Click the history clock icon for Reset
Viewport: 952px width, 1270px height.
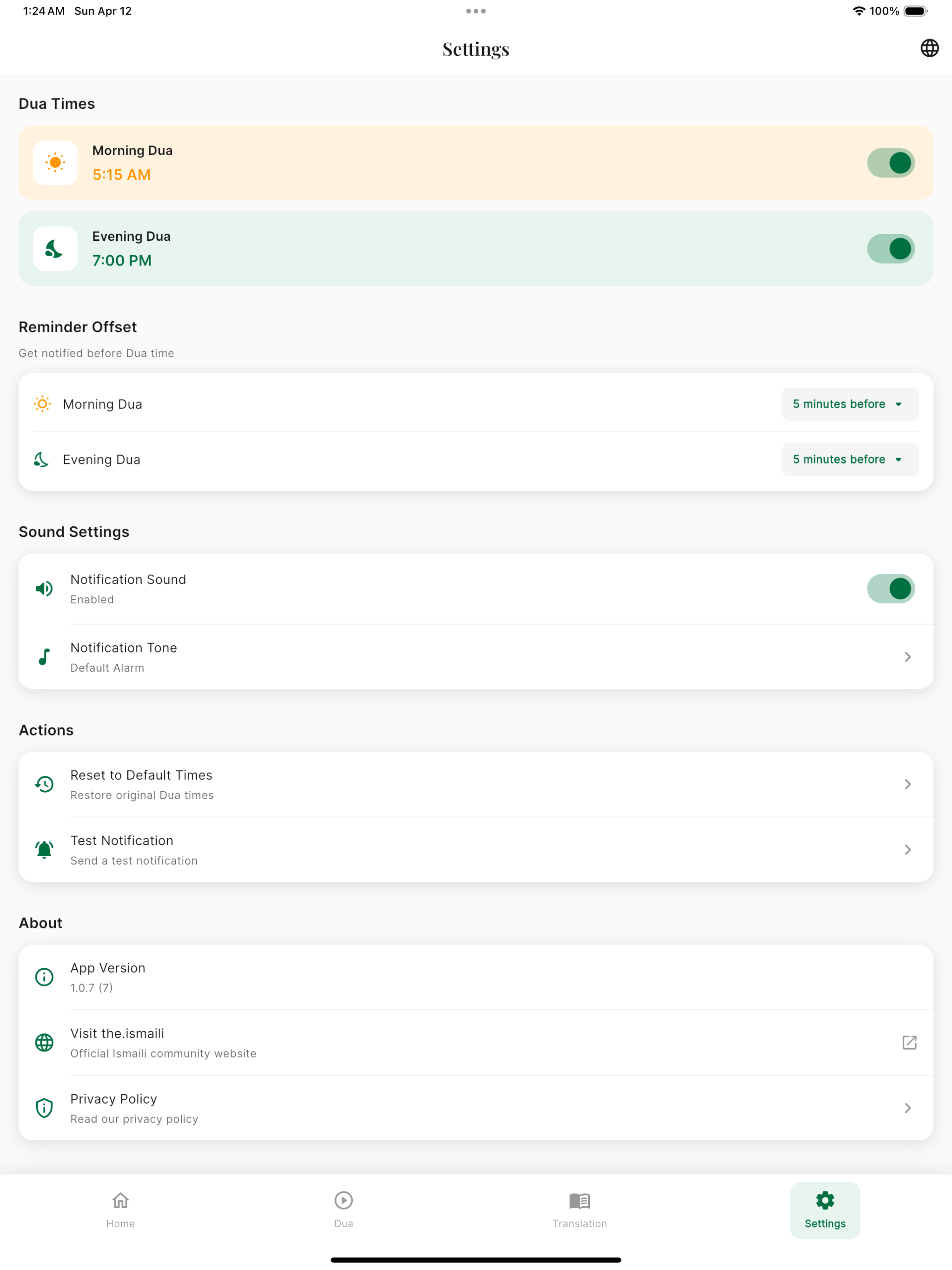(x=44, y=784)
